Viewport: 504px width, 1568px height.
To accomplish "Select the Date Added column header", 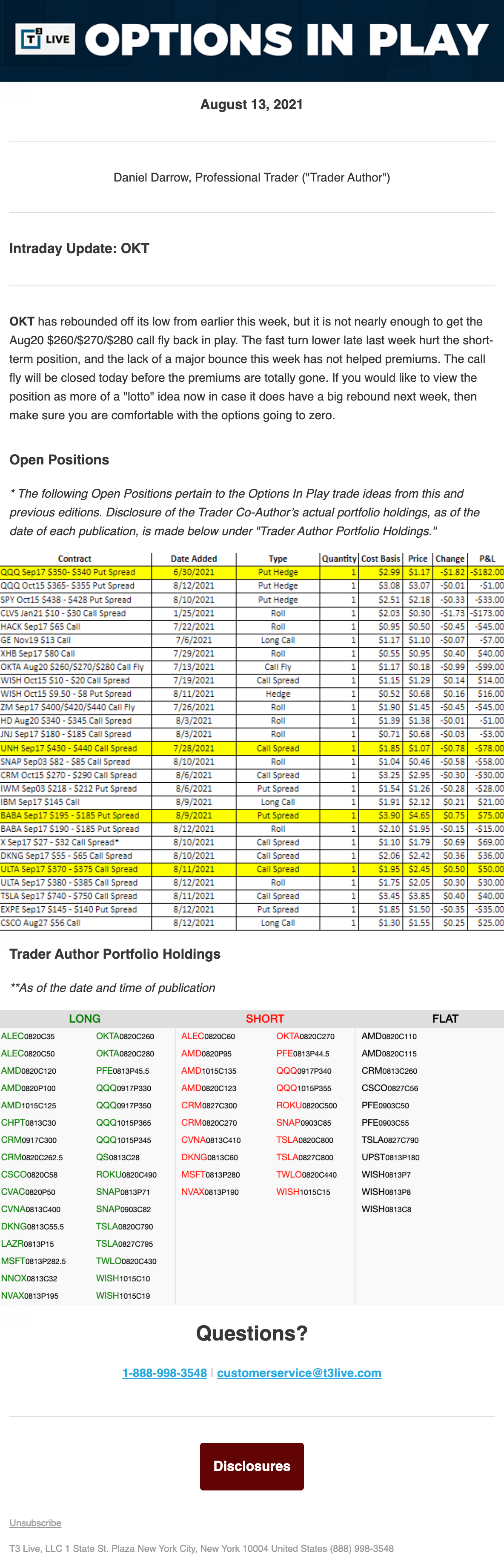I will (x=193, y=558).
